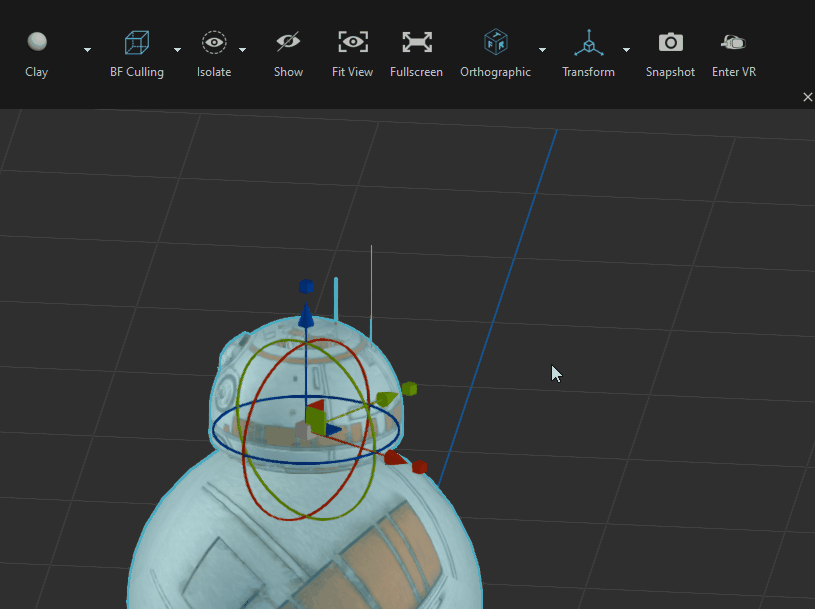Click the green cube scale handle

click(409, 389)
